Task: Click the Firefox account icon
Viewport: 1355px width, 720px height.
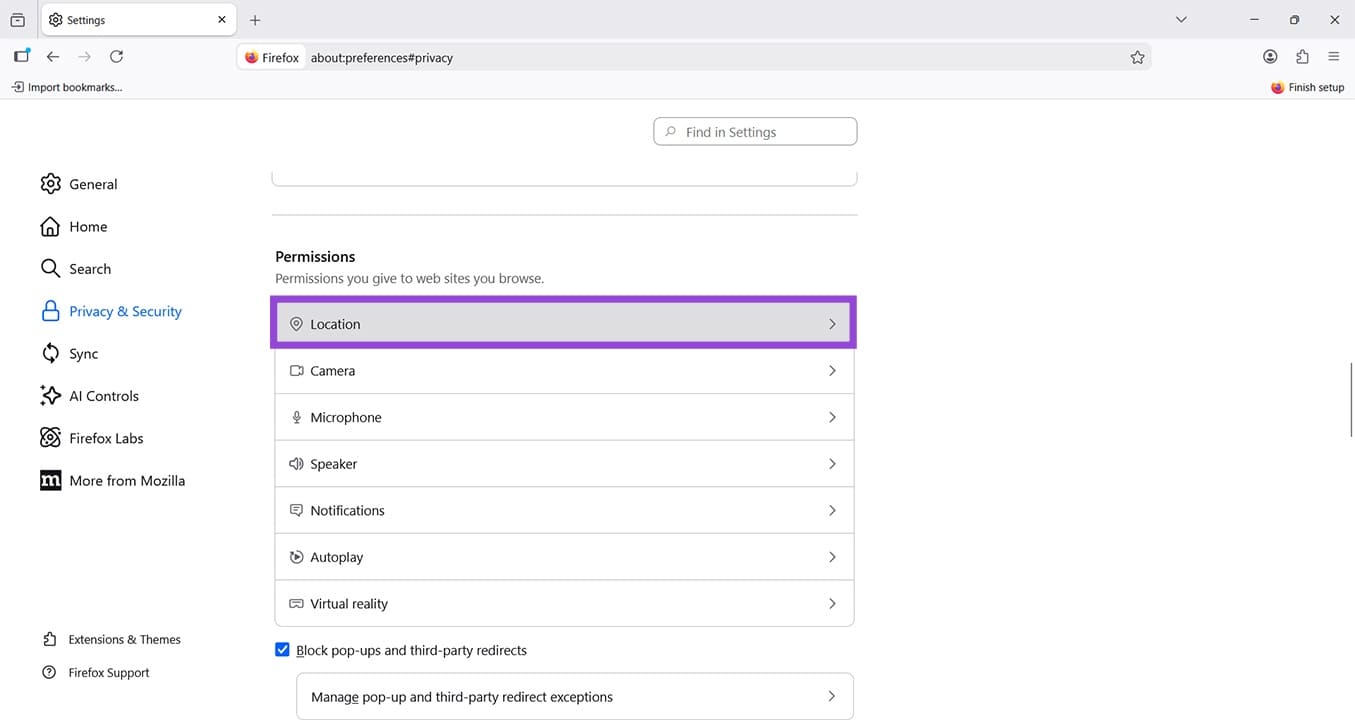Action: [x=1270, y=56]
